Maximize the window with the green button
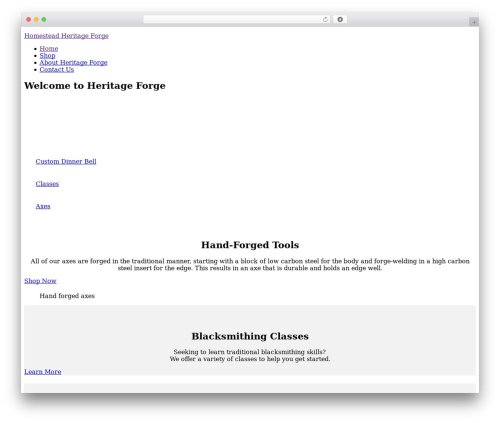This screenshot has height=423, width=500. pos(44,20)
